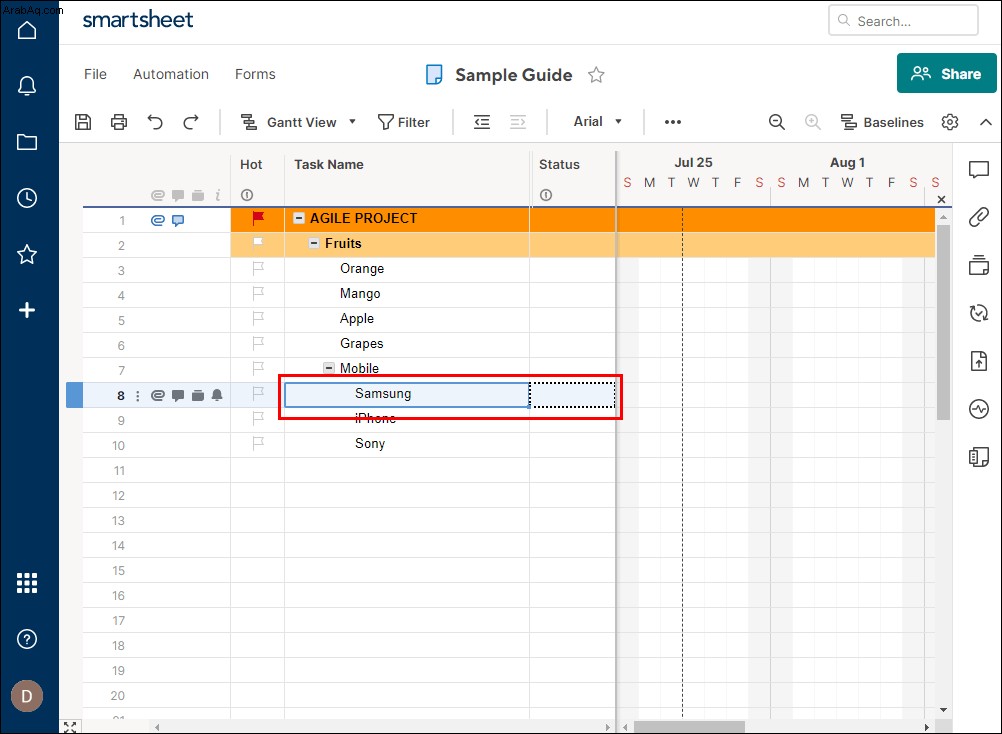
Task: Open Activity Log icon in right rail
Action: pos(978,409)
